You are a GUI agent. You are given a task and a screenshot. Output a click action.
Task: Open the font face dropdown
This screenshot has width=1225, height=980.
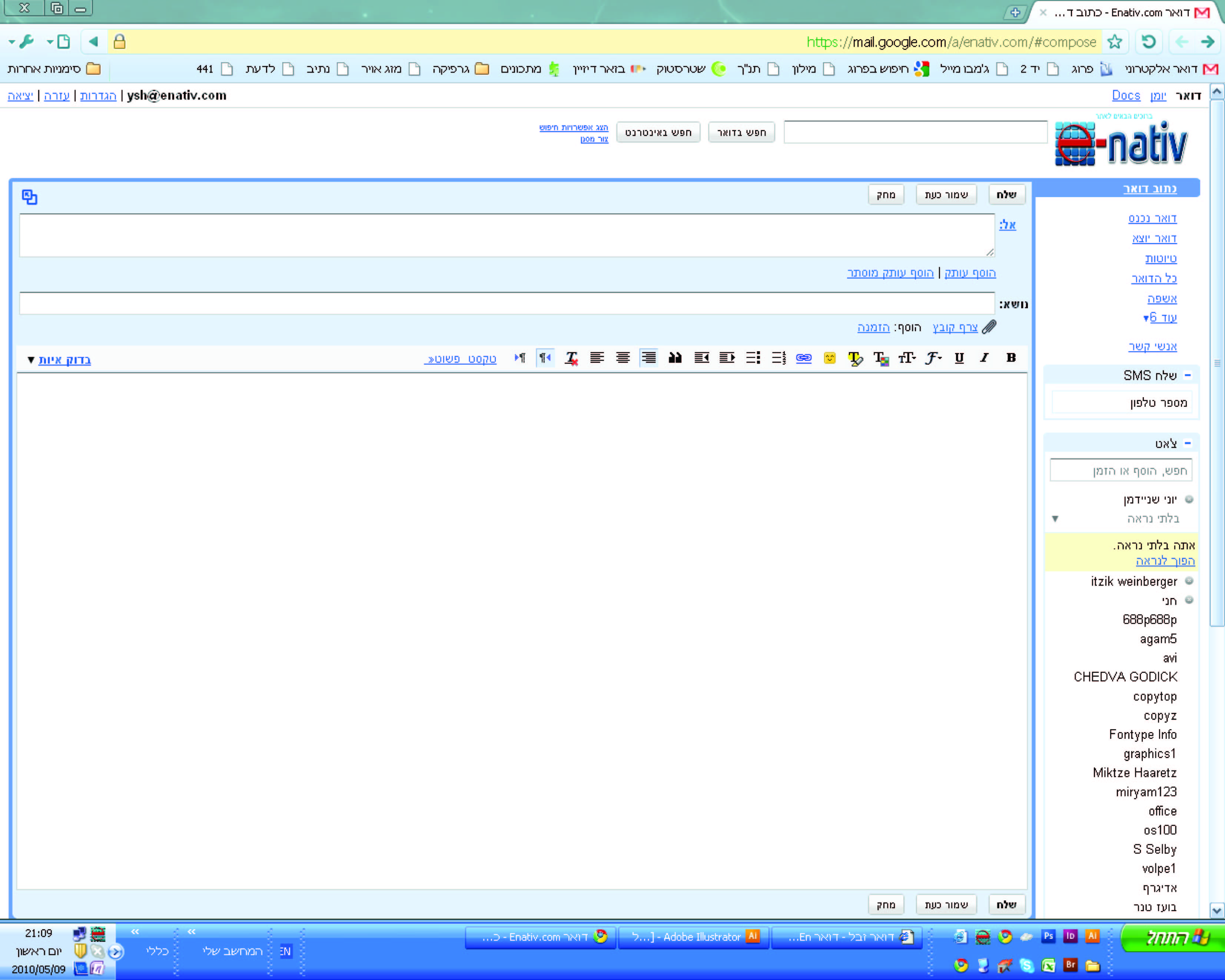click(933, 358)
